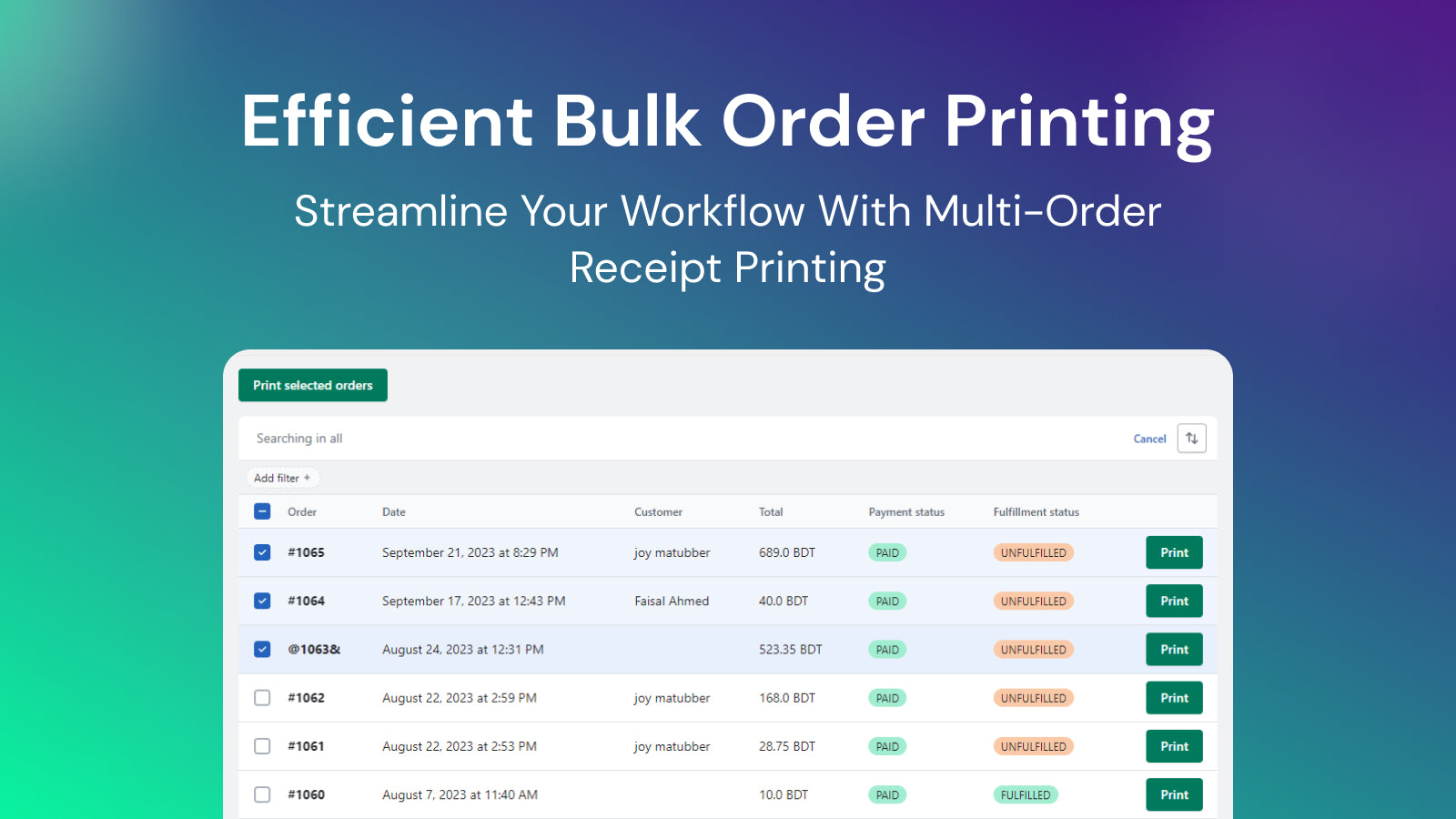Uncheck the checkbox for order #1065
The width and height of the screenshot is (1456, 819).
pyautogui.click(x=262, y=552)
